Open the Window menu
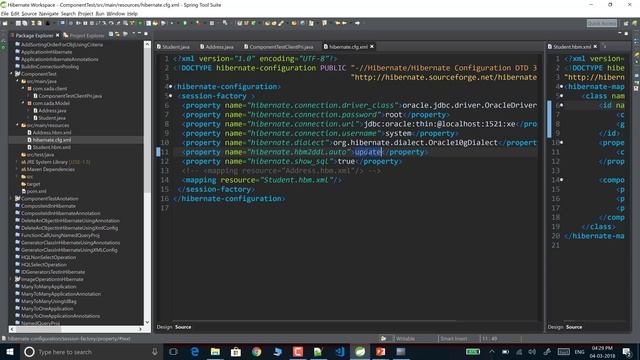Image resolution: width=640 pixels, height=360 pixels. [116, 13]
